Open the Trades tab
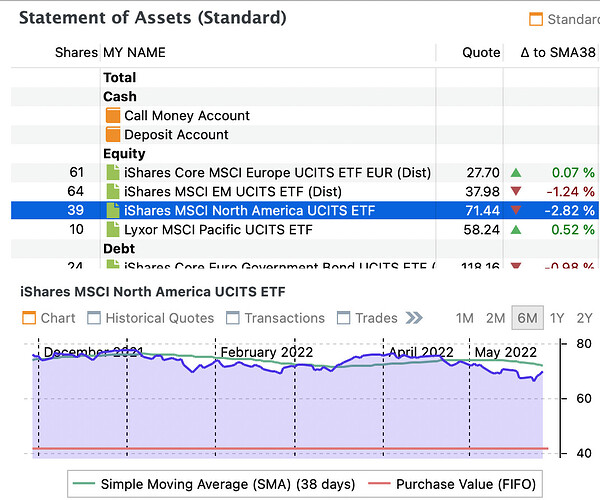This screenshot has width=600, height=500. [367, 318]
